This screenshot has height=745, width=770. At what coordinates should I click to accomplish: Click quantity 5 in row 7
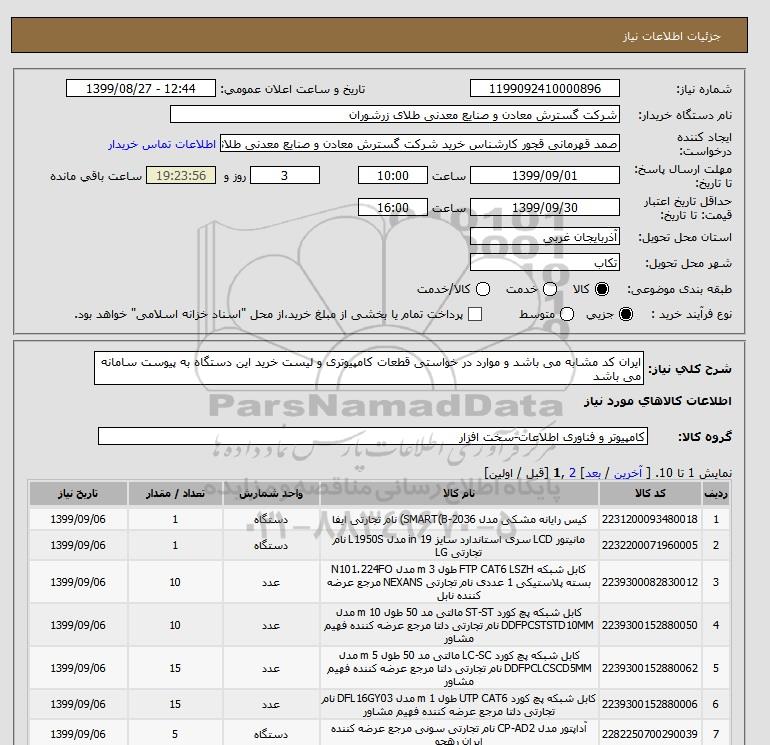175,734
